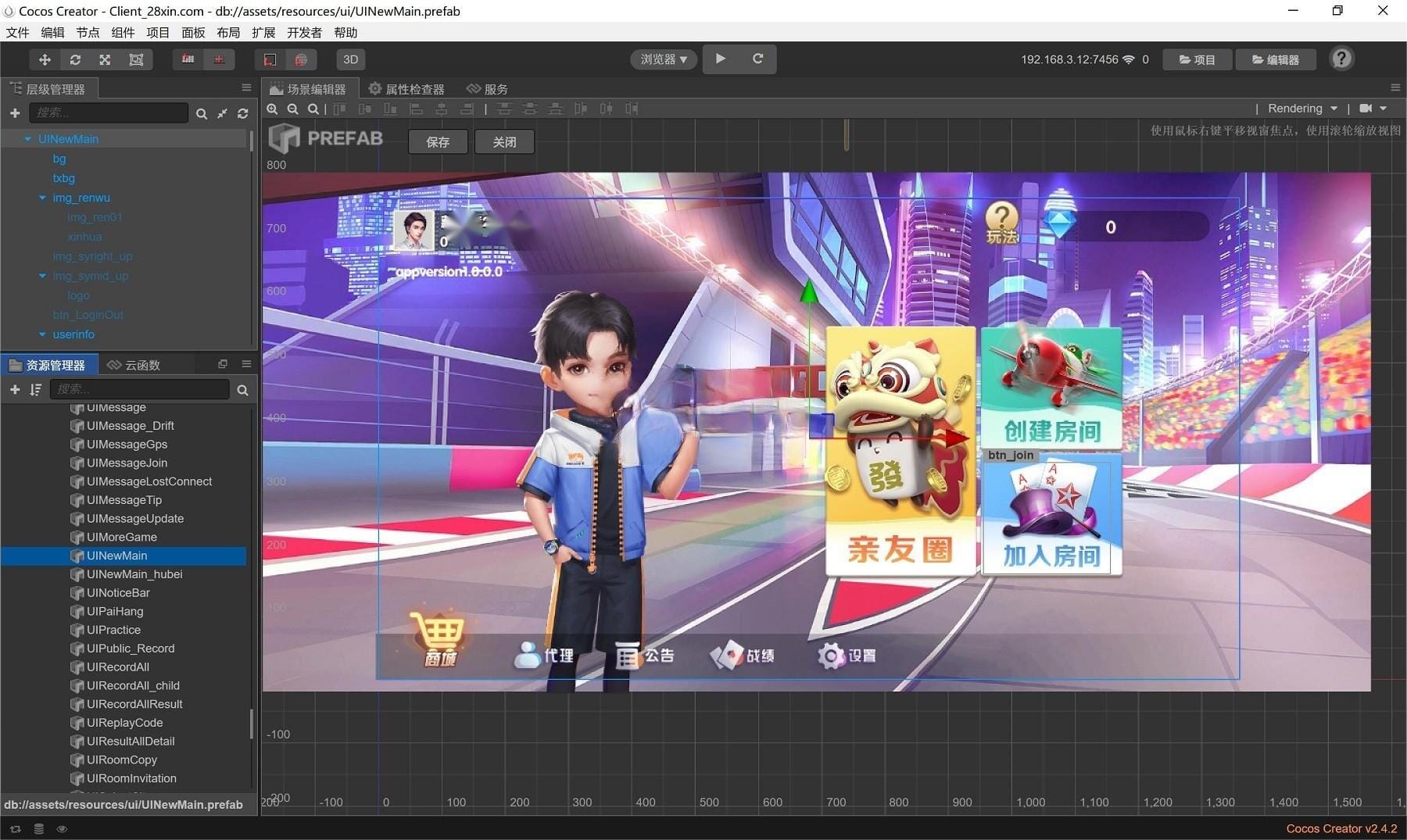Add a node with the hierarchy plus icon
Screen dimensions: 1407x840
click(15, 113)
